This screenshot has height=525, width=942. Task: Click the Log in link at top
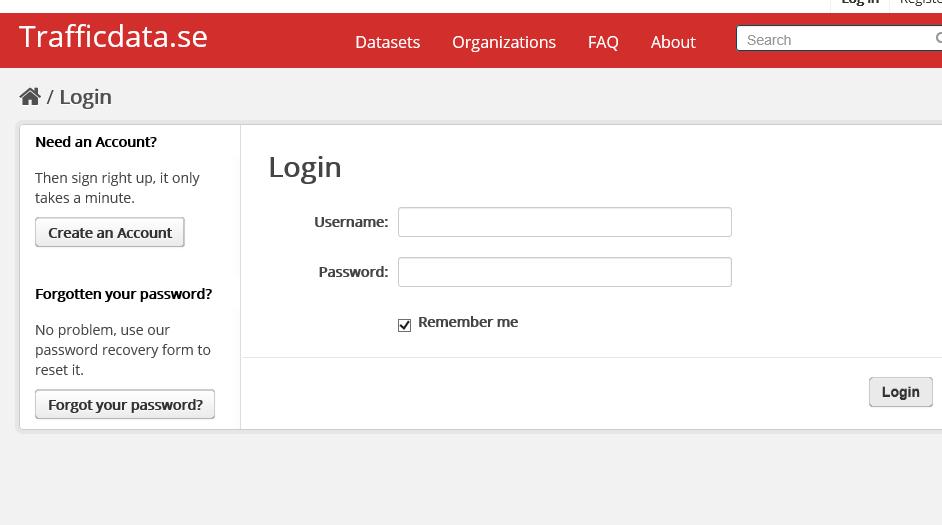pyautogui.click(x=860, y=3)
